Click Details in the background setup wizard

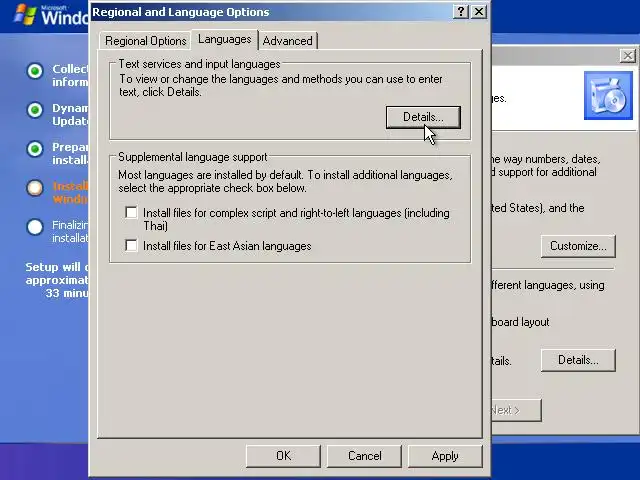click(578, 360)
